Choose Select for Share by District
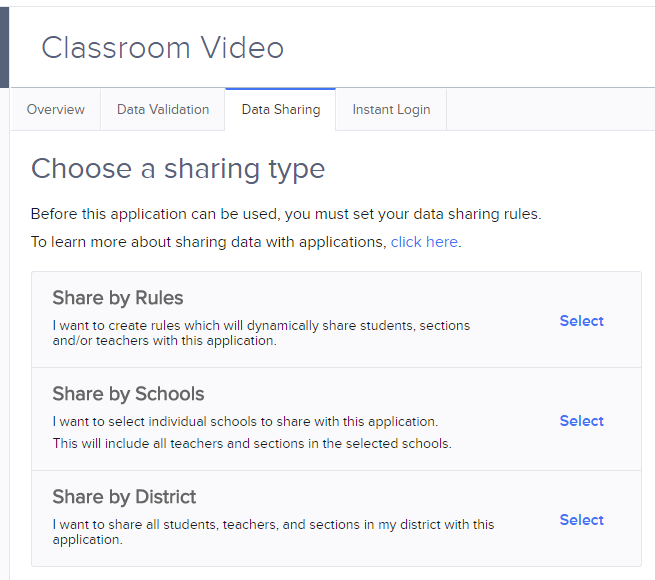The height and width of the screenshot is (580, 655). click(x=581, y=520)
